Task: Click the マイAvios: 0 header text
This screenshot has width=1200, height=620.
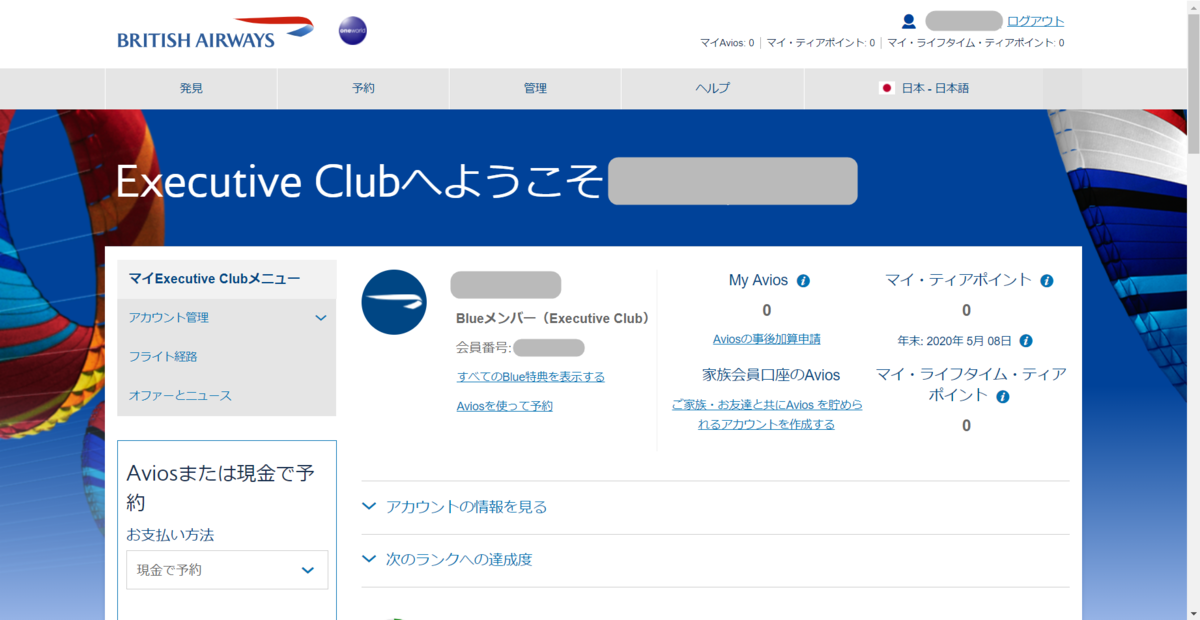Action: (727, 43)
